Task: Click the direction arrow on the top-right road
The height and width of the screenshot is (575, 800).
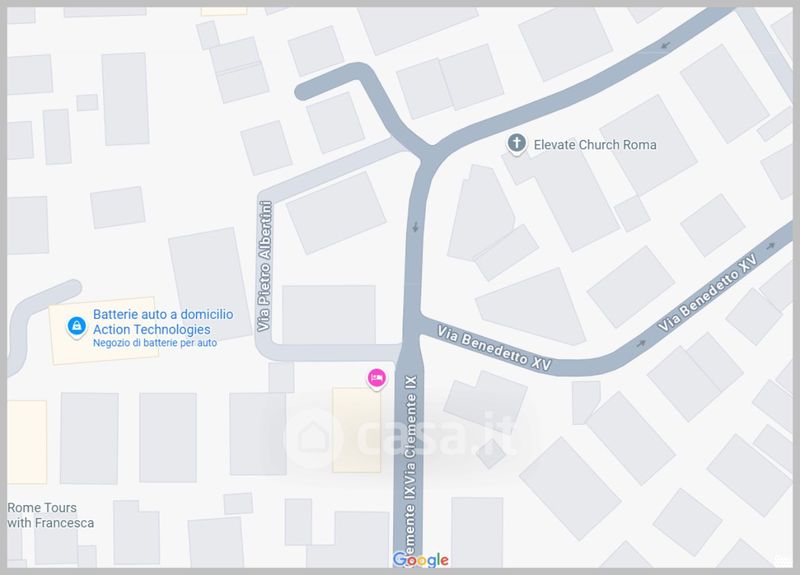Action: [665, 45]
